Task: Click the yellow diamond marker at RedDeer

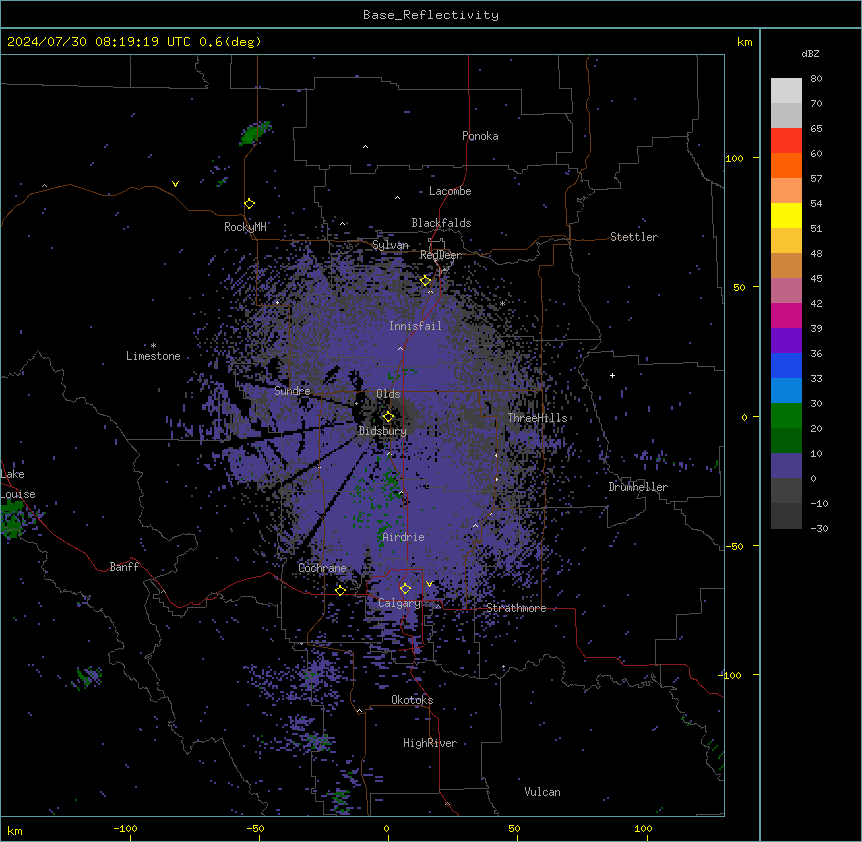Action: pyautogui.click(x=426, y=281)
